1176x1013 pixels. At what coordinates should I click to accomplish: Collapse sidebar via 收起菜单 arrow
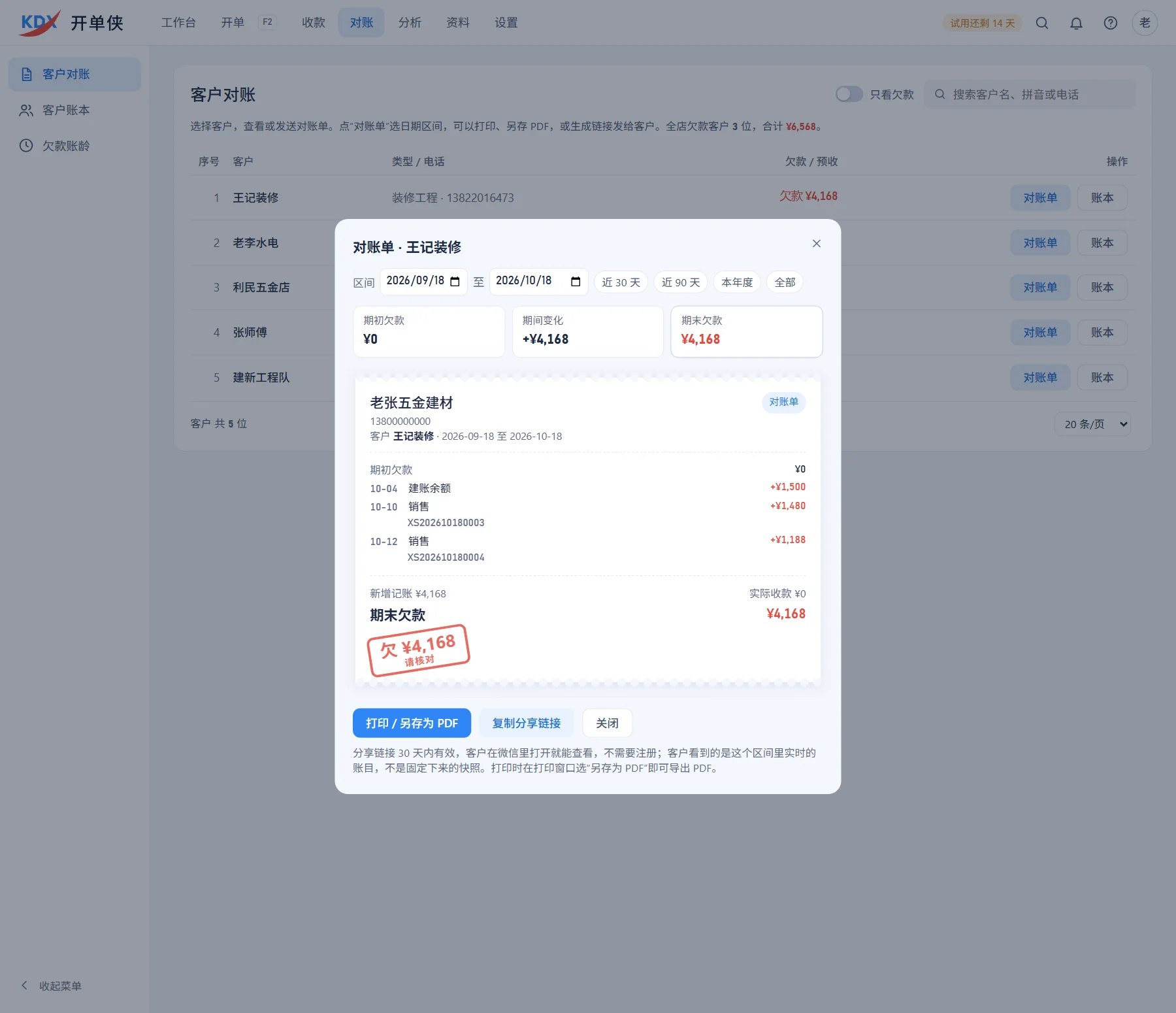coord(25,985)
